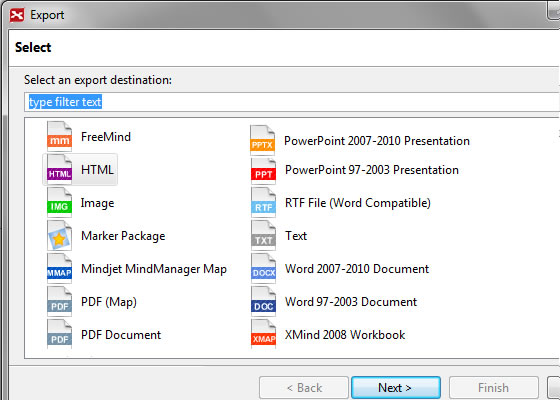
Task: Choose the DOCX Word 2007-2010 icon
Action: pos(263,269)
